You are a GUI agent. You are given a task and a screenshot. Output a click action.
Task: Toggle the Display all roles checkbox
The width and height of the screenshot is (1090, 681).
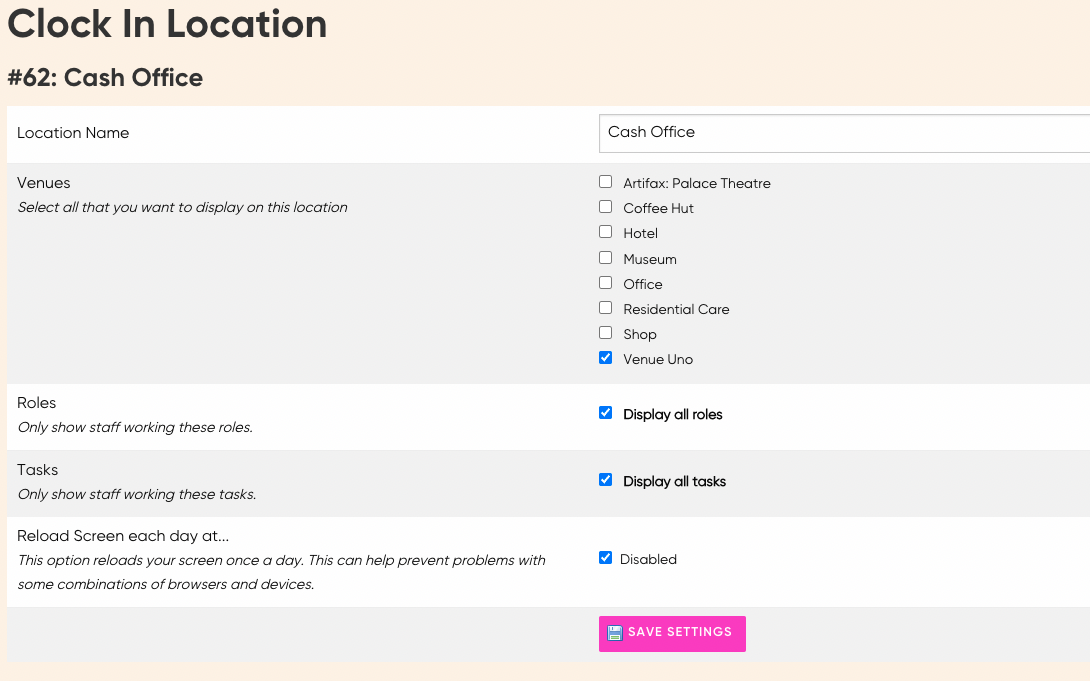[605, 413]
